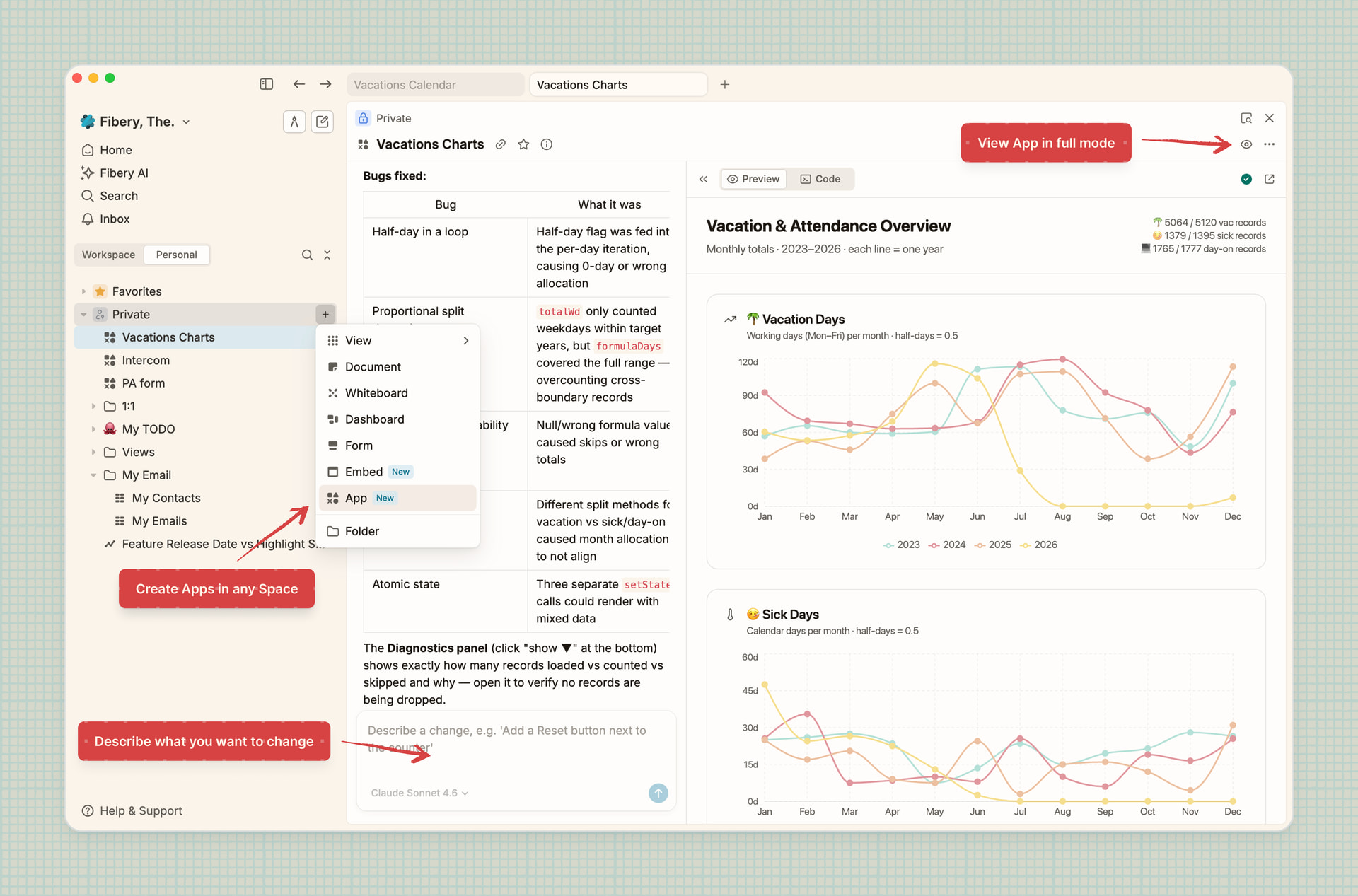Image resolution: width=1358 pixels, height=896 pixels.
Task: Go forward with the right arrow
Action: 325,84
